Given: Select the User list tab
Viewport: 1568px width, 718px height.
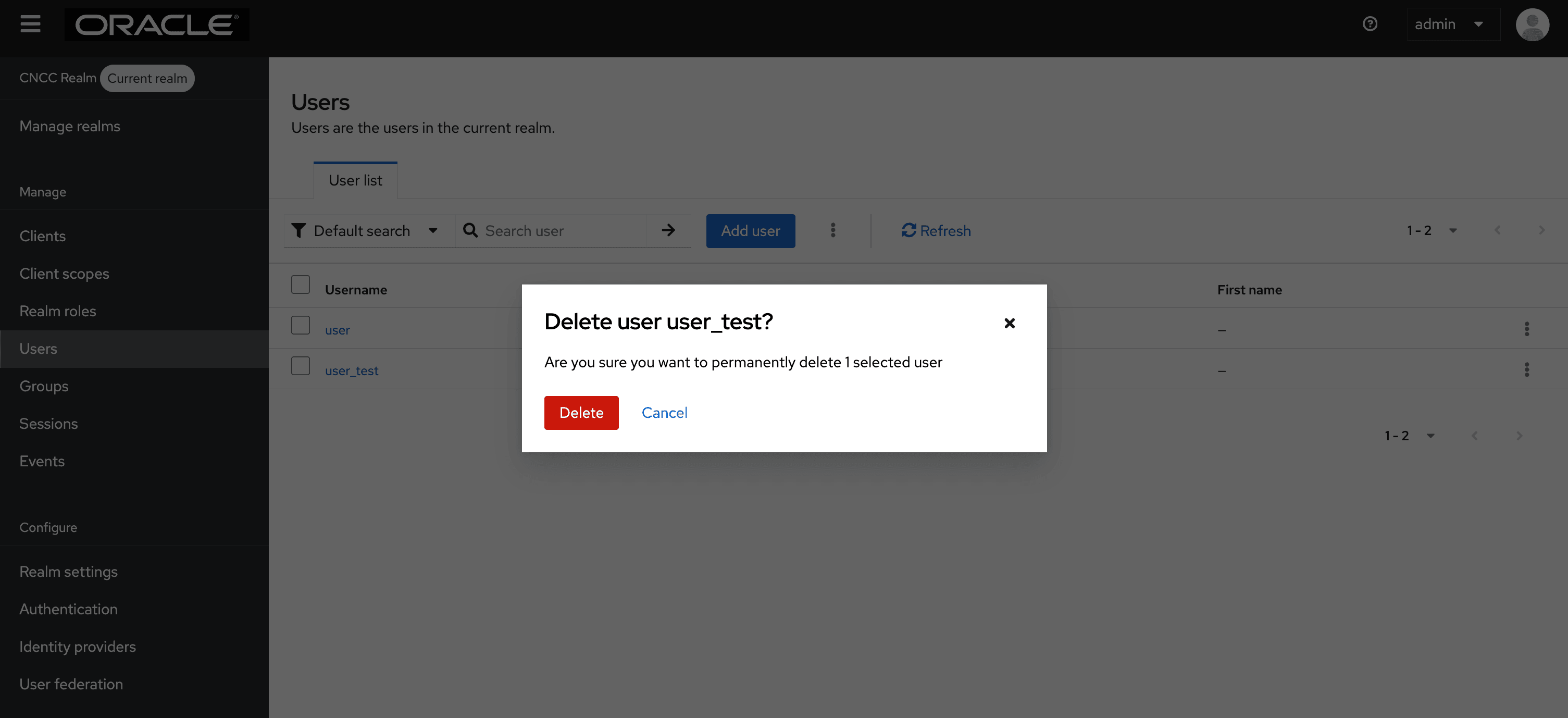Looking at the screenshot, I should [355, 180].
